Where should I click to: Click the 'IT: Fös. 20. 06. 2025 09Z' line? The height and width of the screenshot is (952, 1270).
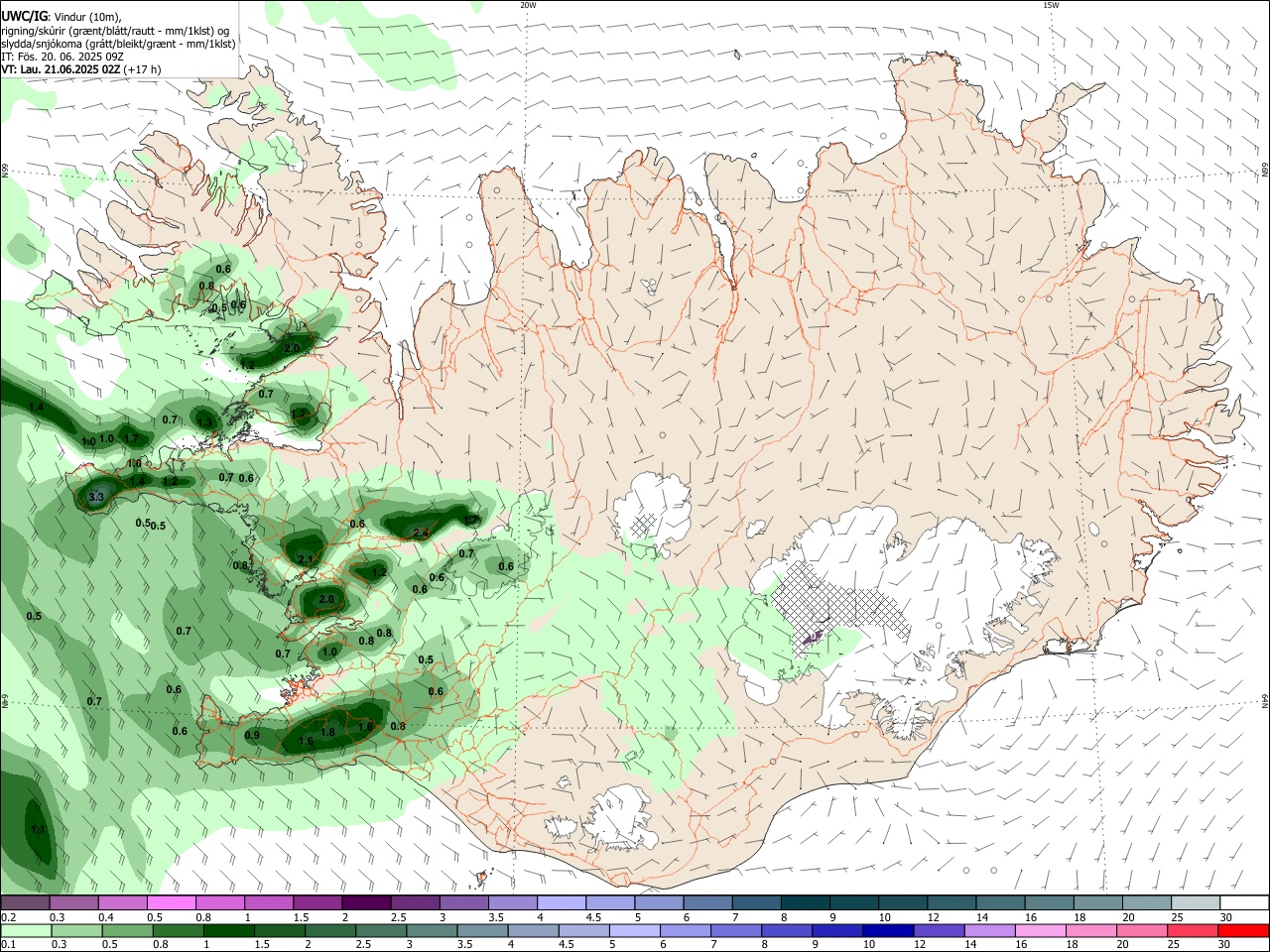(x=63, y=57)
